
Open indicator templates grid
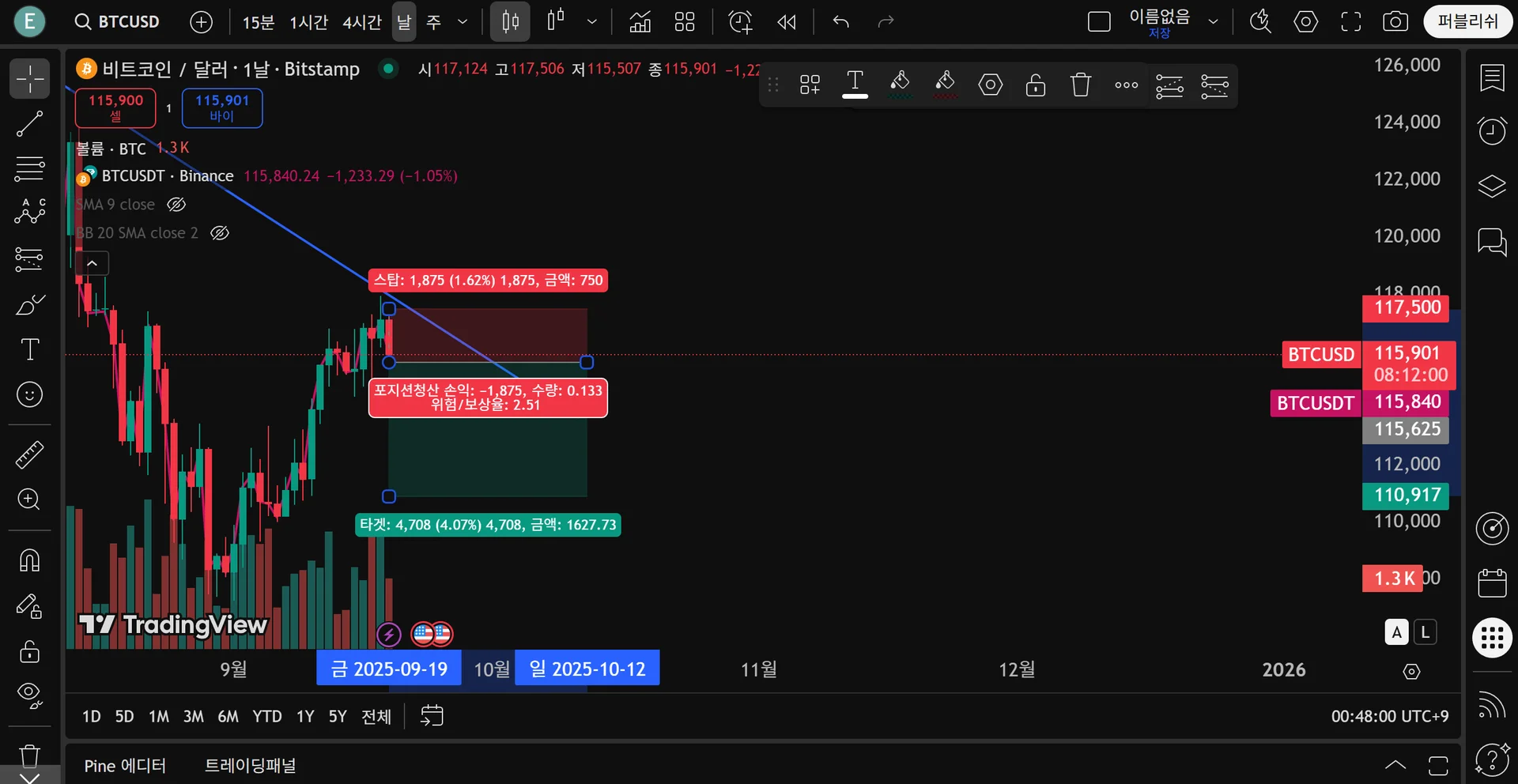[685, 22]
